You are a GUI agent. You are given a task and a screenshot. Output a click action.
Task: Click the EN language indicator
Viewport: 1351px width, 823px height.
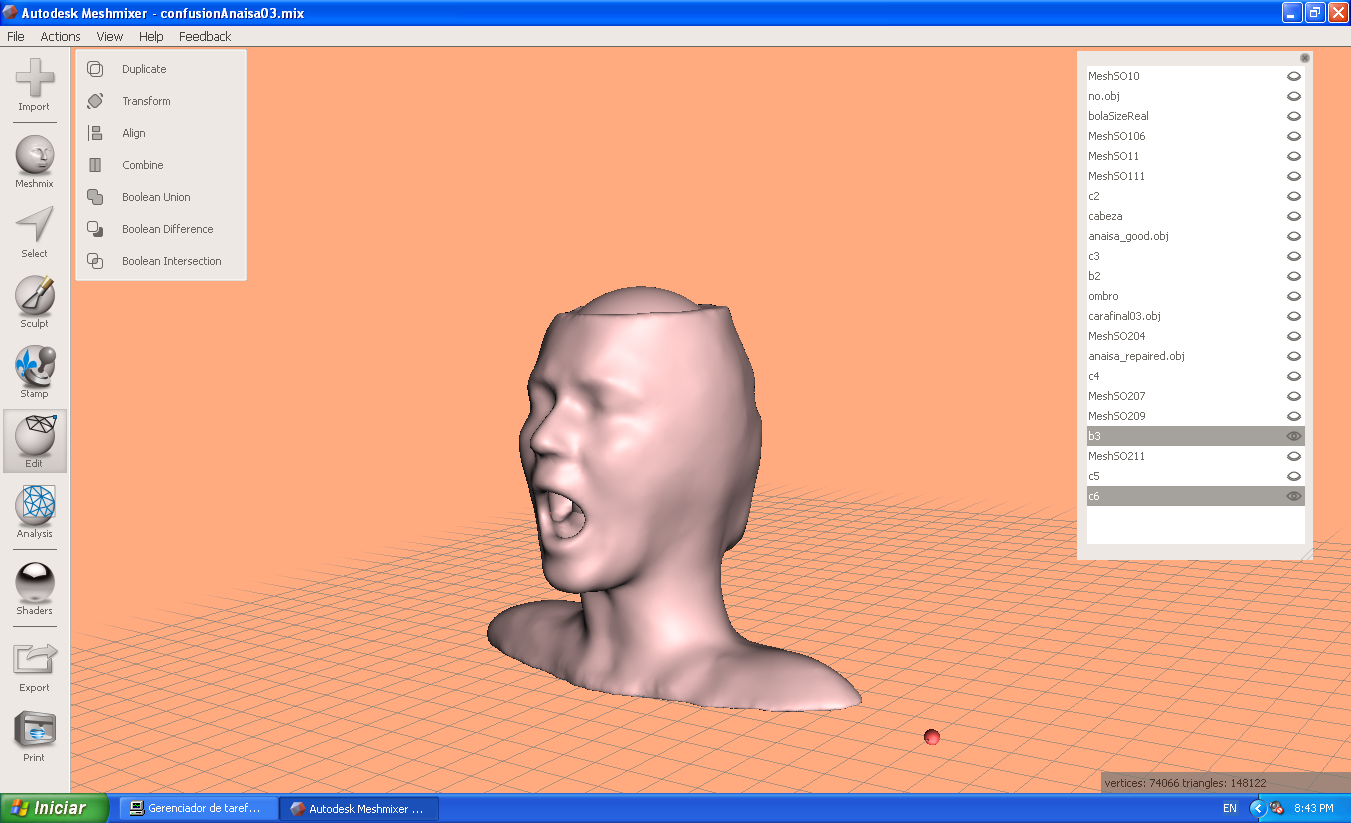pos(1229,808)
